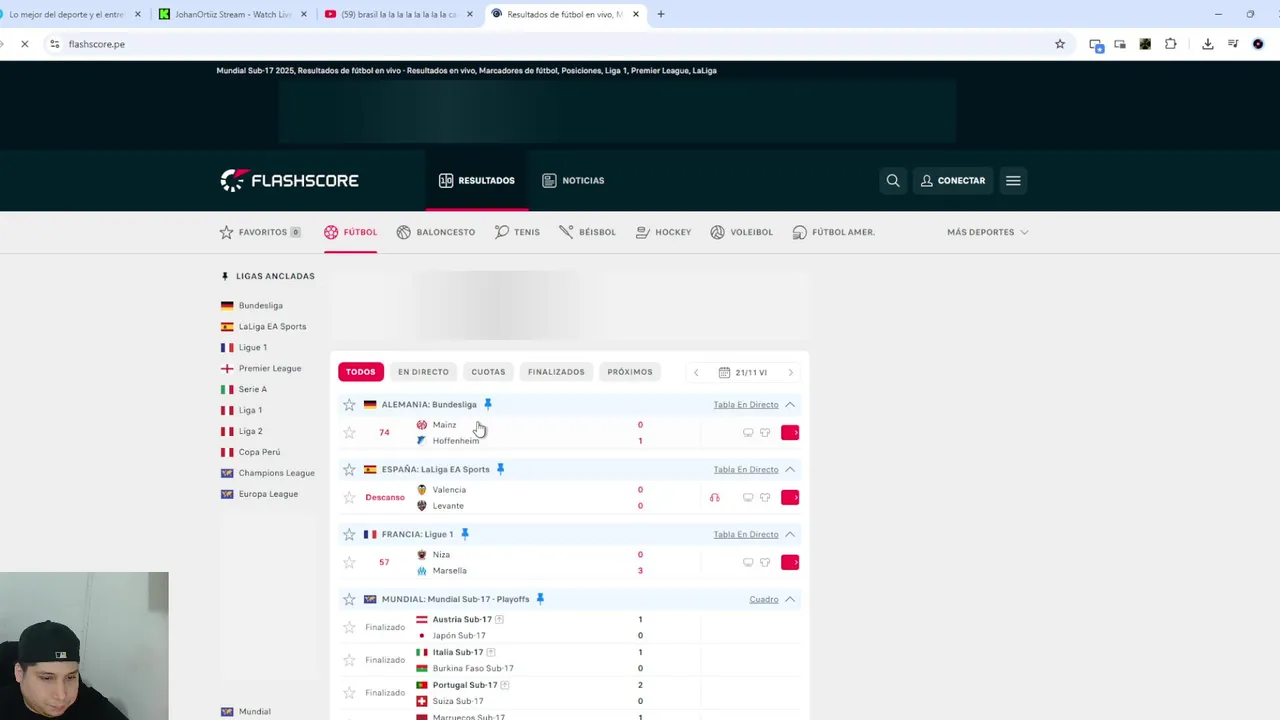Click the shirt lineup icon in Valencia row
This screenshot has height=720, width=1280.
coord(765,497)
